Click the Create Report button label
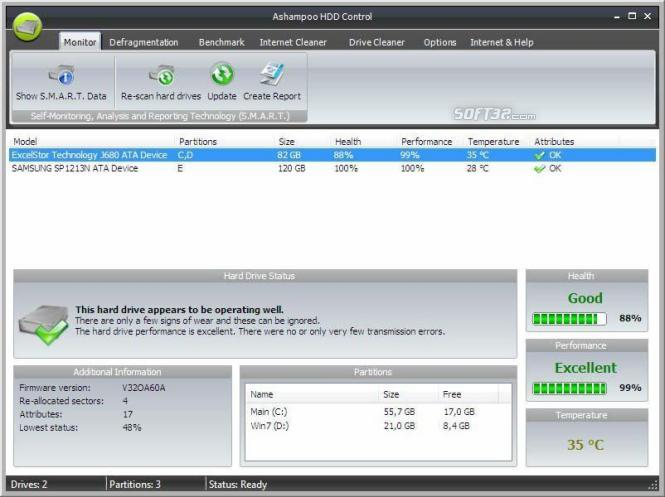Image resolution: width=665 pixels, height=497 pixels. [272, 96]
